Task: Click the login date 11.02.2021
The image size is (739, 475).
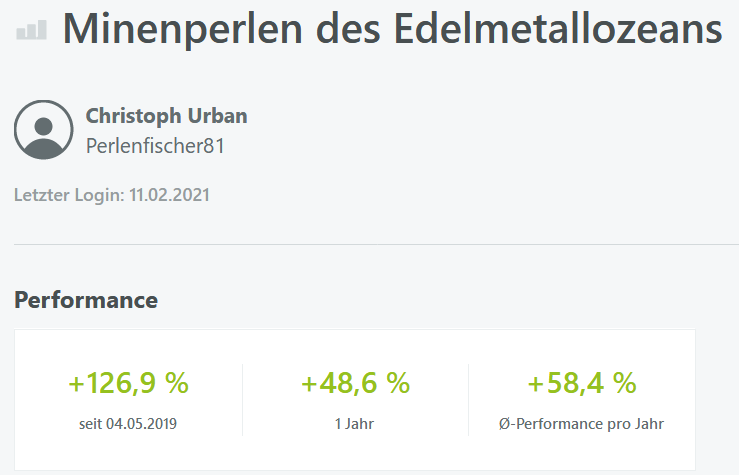Action: pyautogui.click(x=169, y=194)
